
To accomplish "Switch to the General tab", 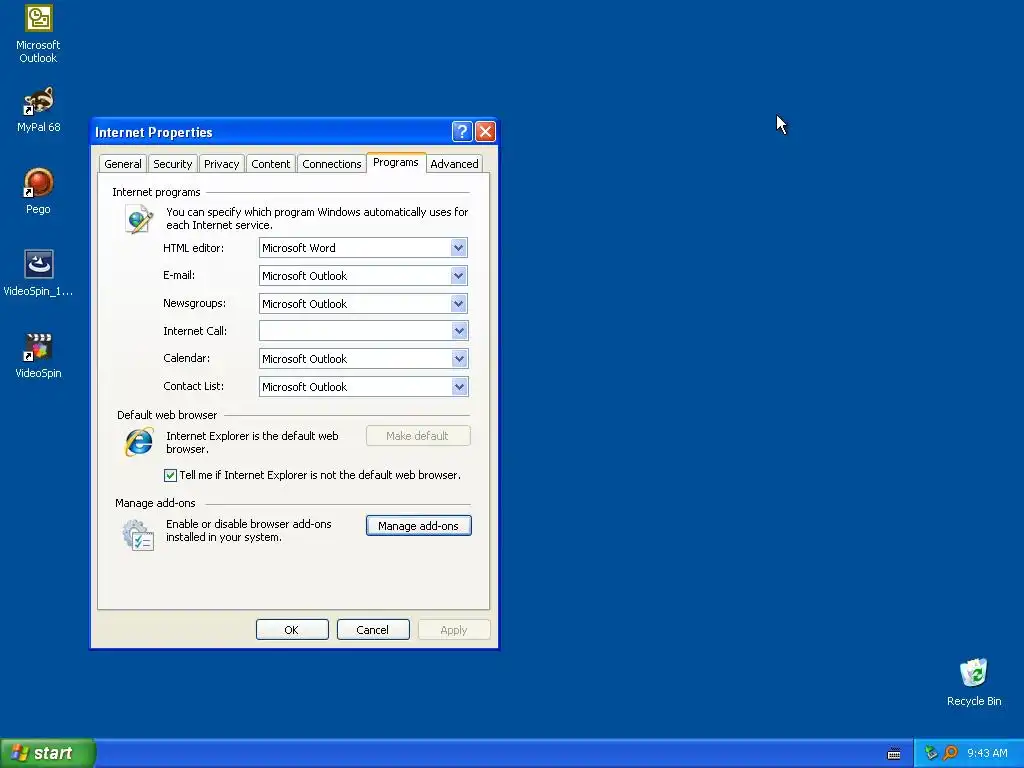I will [123, 164].
